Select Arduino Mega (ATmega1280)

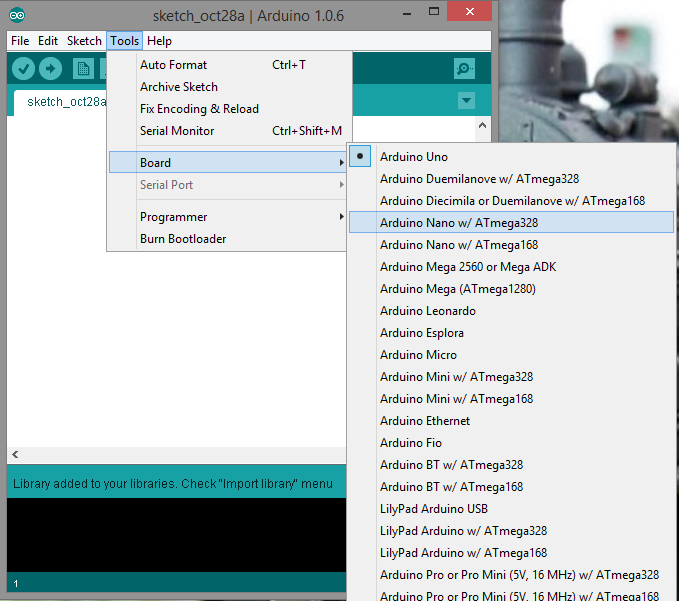(511, 289)
